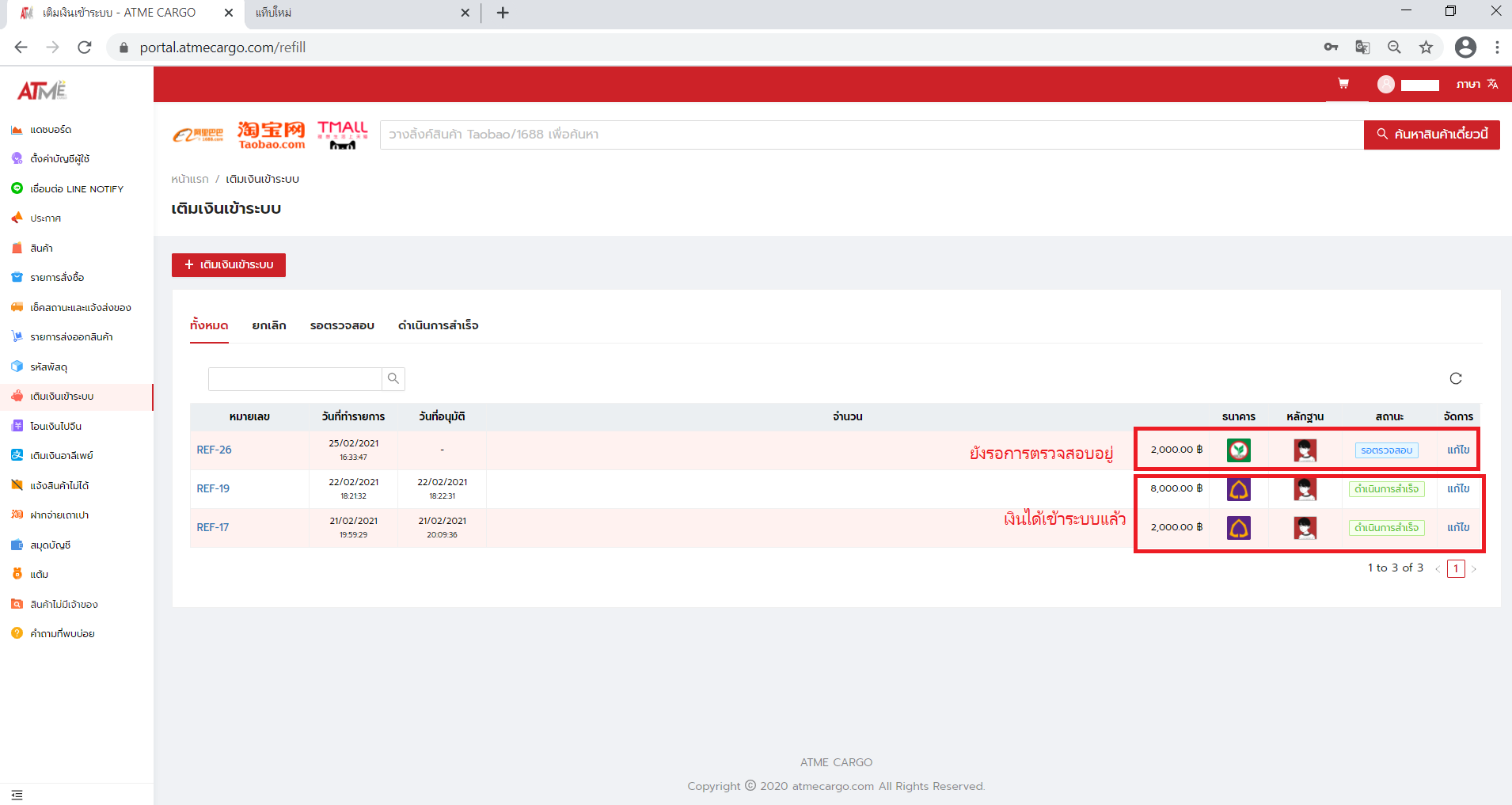
Task: Click the Tmall logo
Action: 342,135
